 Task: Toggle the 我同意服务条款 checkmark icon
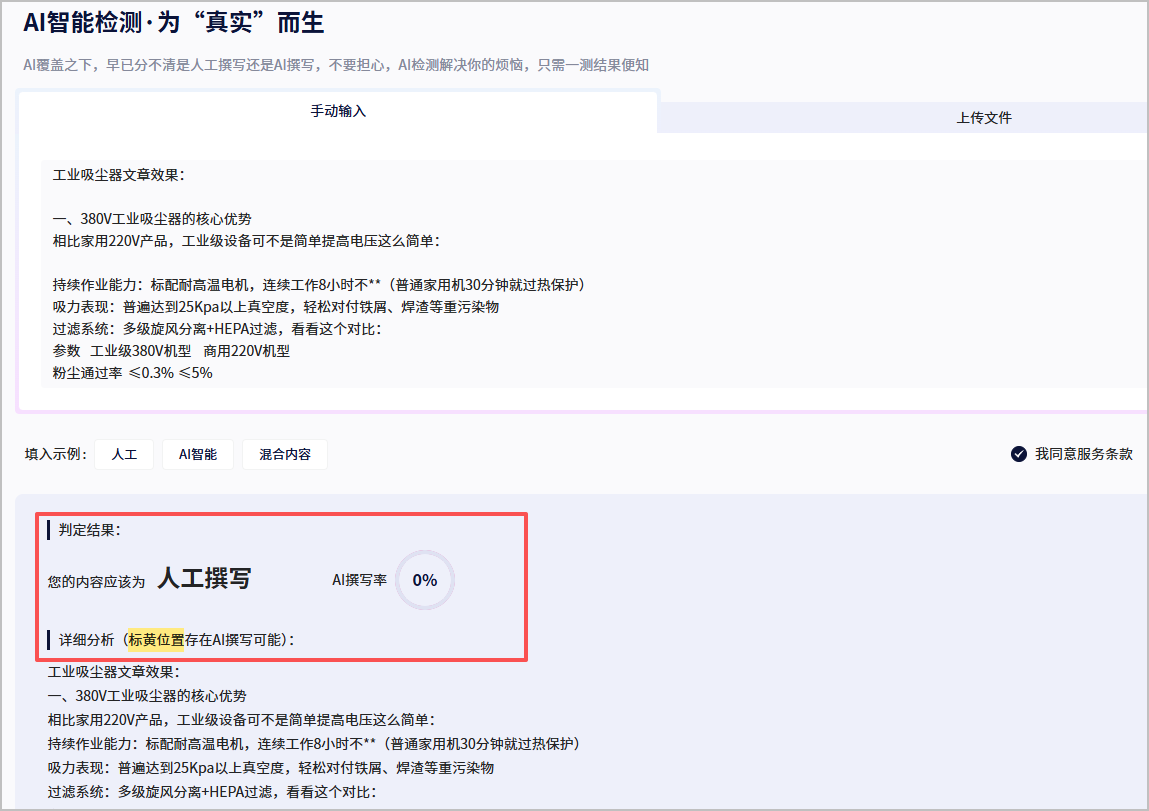click(1019, 454)
